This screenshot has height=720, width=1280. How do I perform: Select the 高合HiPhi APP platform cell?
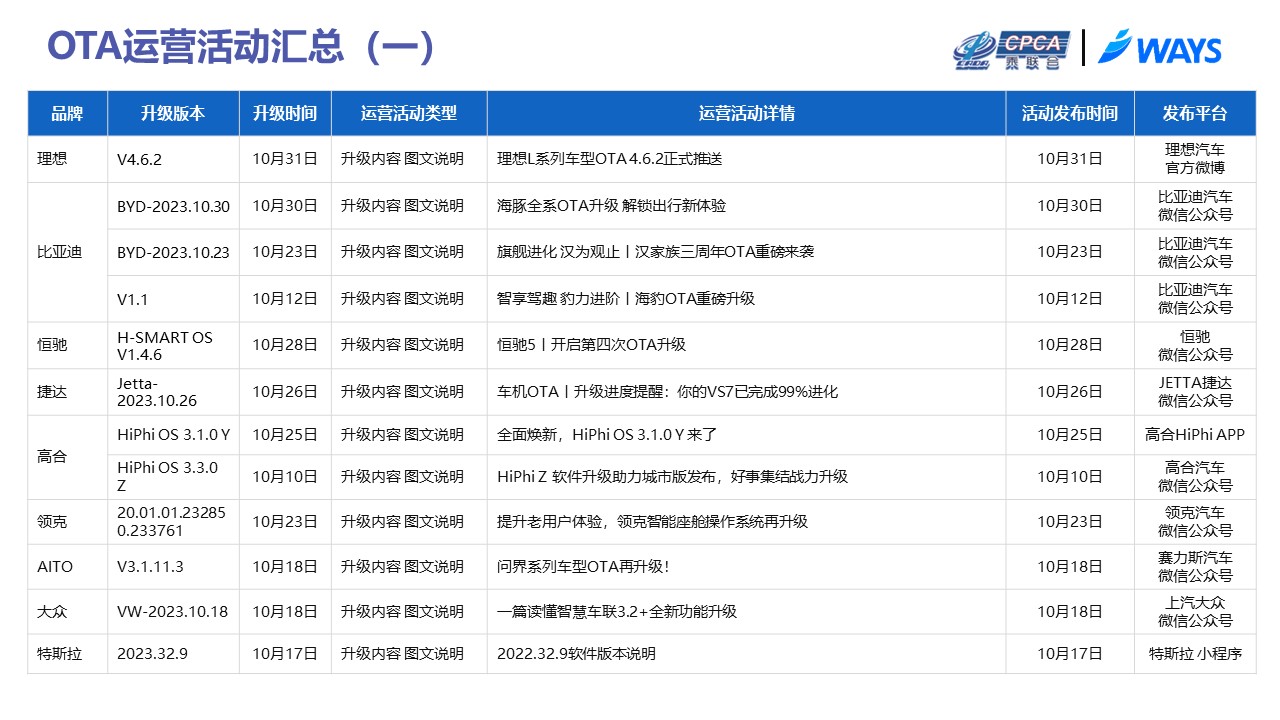click(1195, 435)
